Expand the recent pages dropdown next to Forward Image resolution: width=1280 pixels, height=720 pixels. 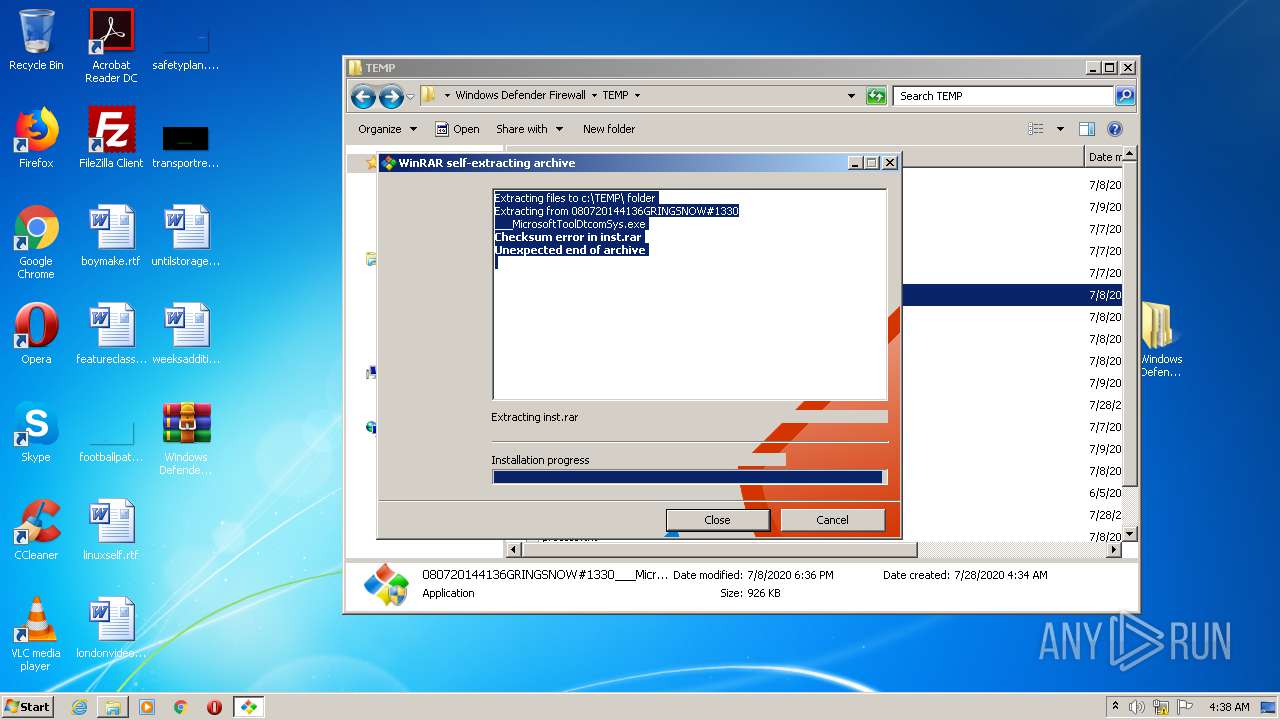410,97
